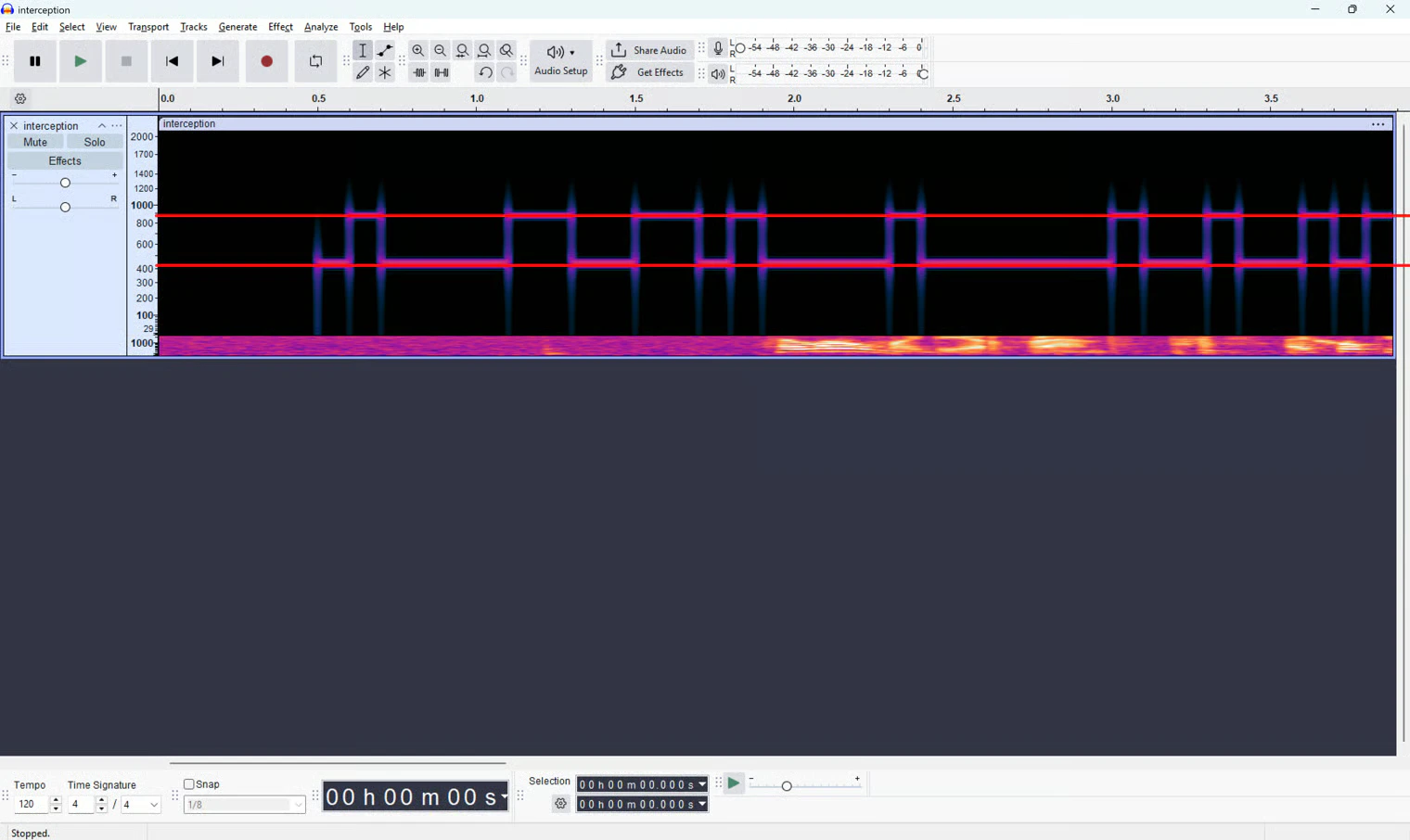Stop playback with the Stop button
The image size is (1410, 840).
coord(126,62)
